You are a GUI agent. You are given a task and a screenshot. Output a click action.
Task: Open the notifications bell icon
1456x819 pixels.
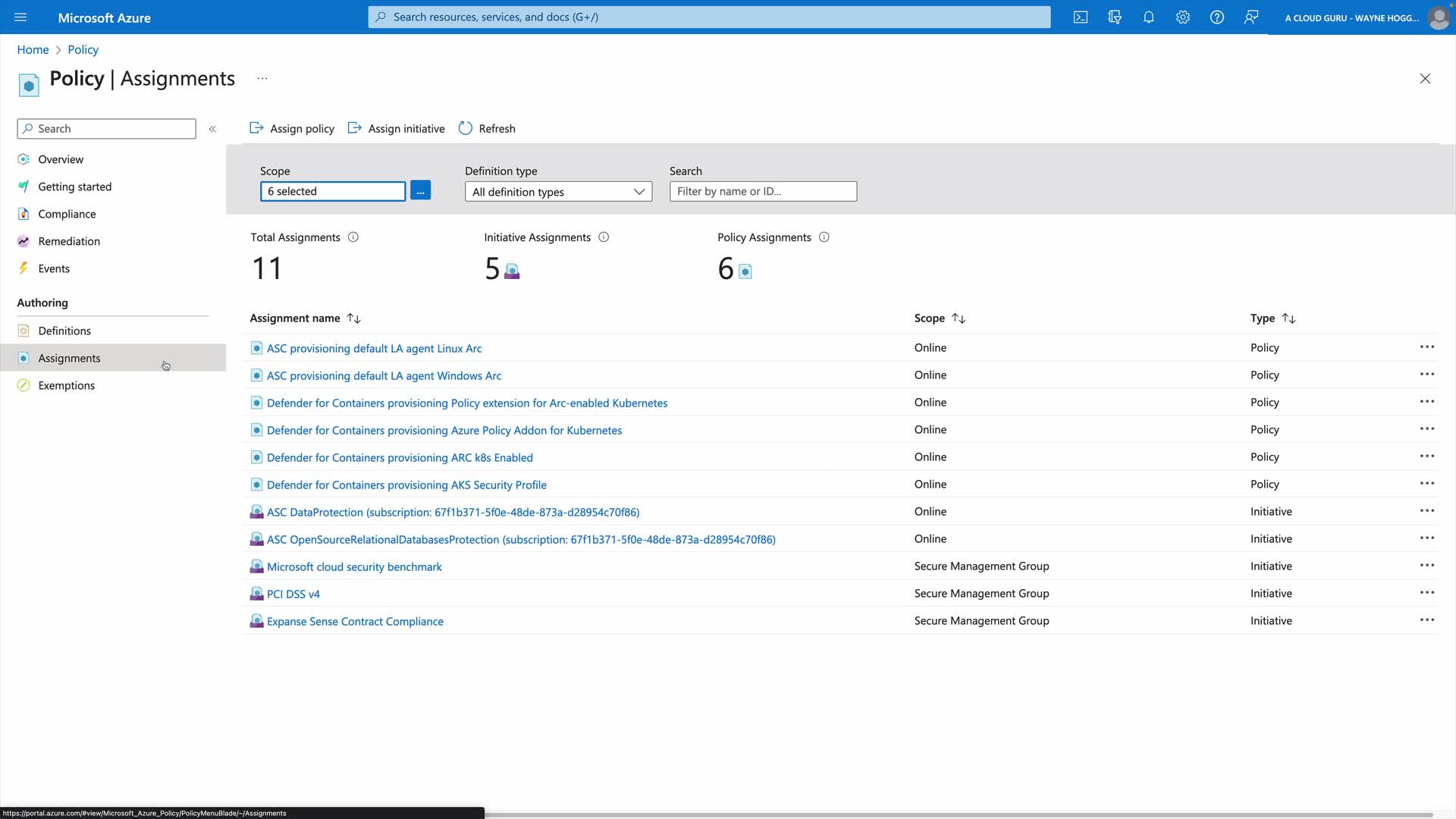coord(1149,17)
